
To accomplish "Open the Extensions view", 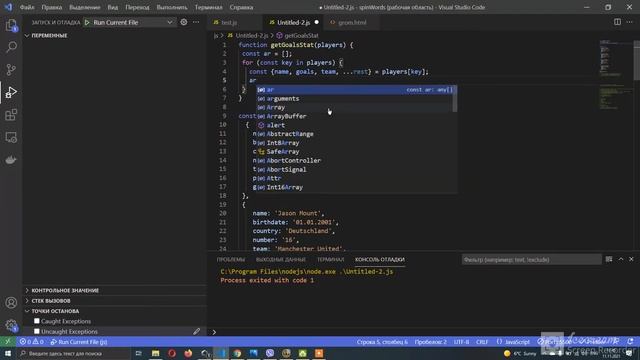I will click(x=11, y=115).
